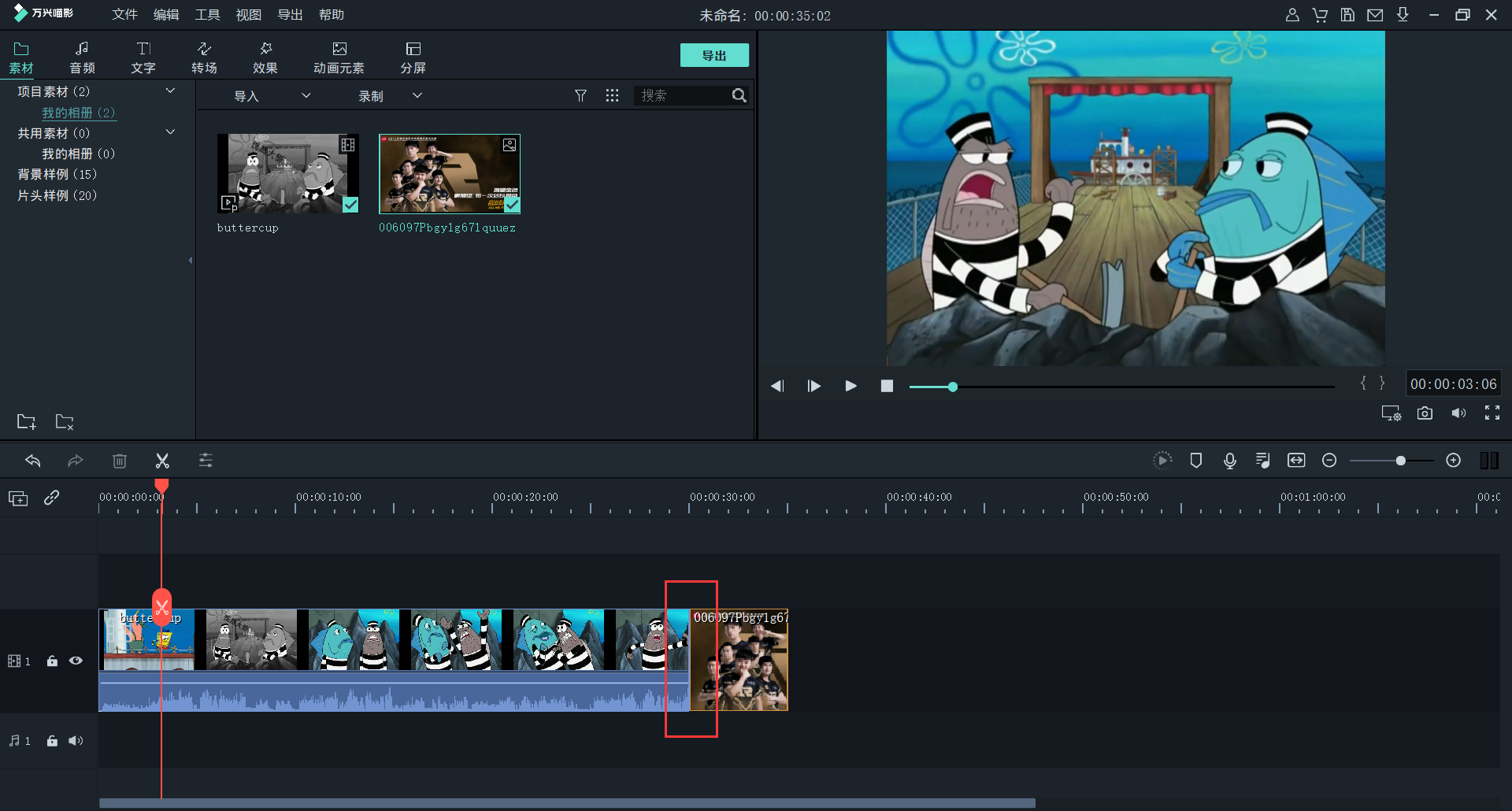
Task: Toggle the lock on video track 1
Action: tap(52, 661)
